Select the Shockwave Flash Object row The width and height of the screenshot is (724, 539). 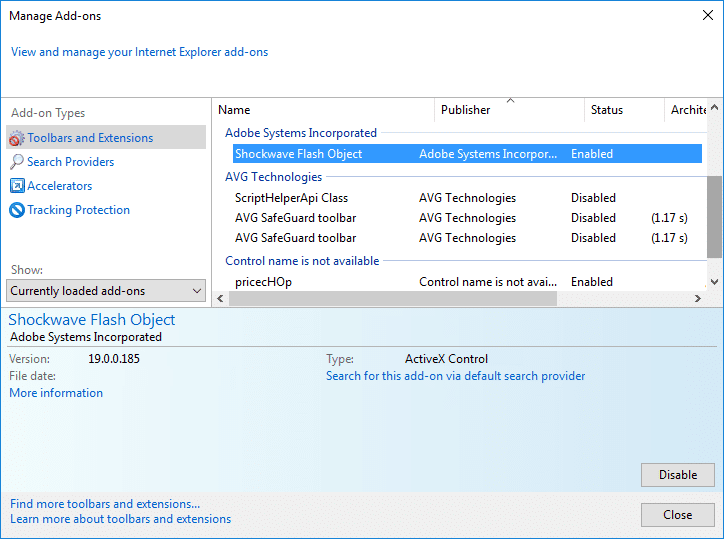(x=298, y=154)
